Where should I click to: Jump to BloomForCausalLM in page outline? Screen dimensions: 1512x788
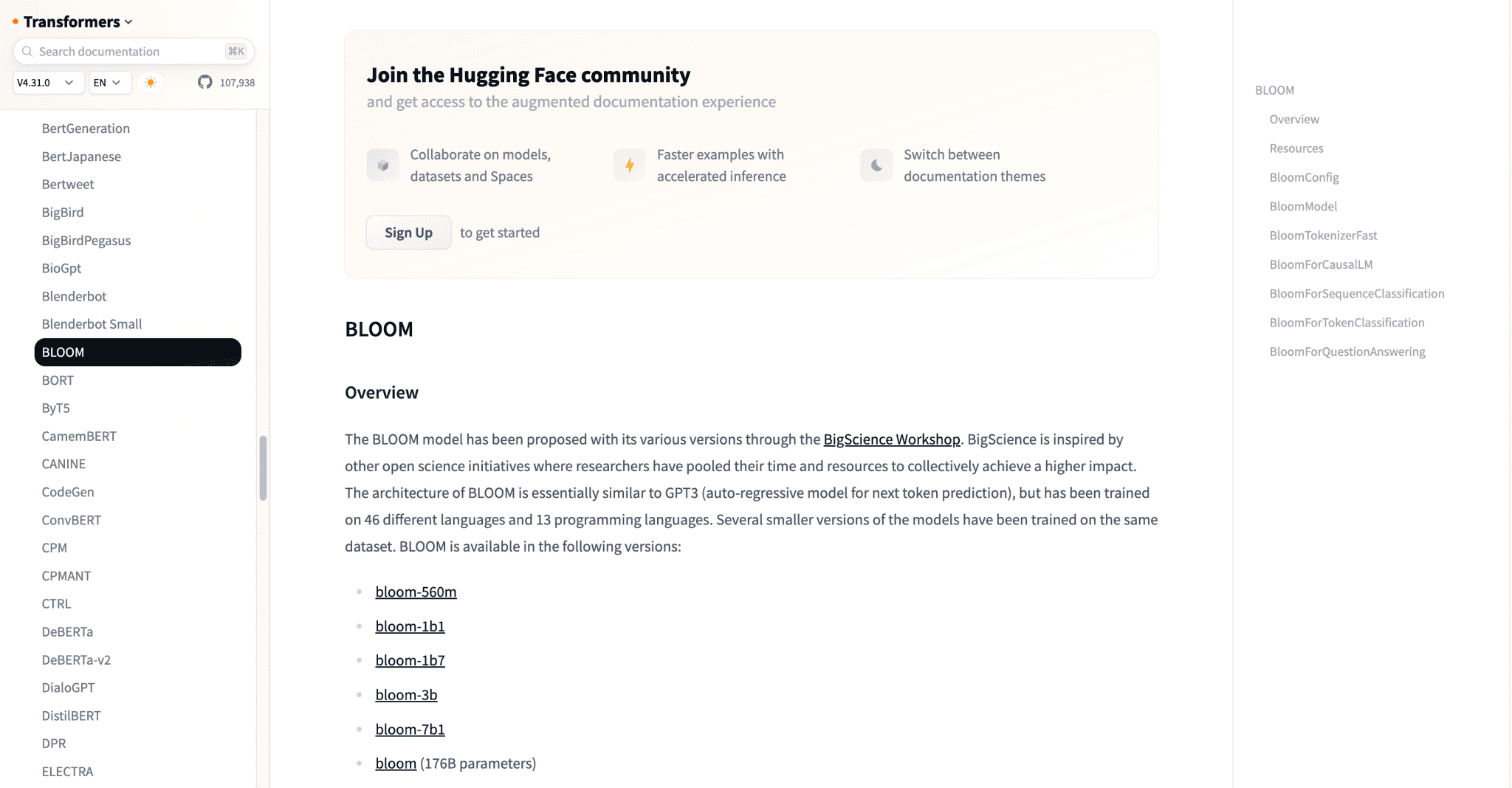point(1321,264)
